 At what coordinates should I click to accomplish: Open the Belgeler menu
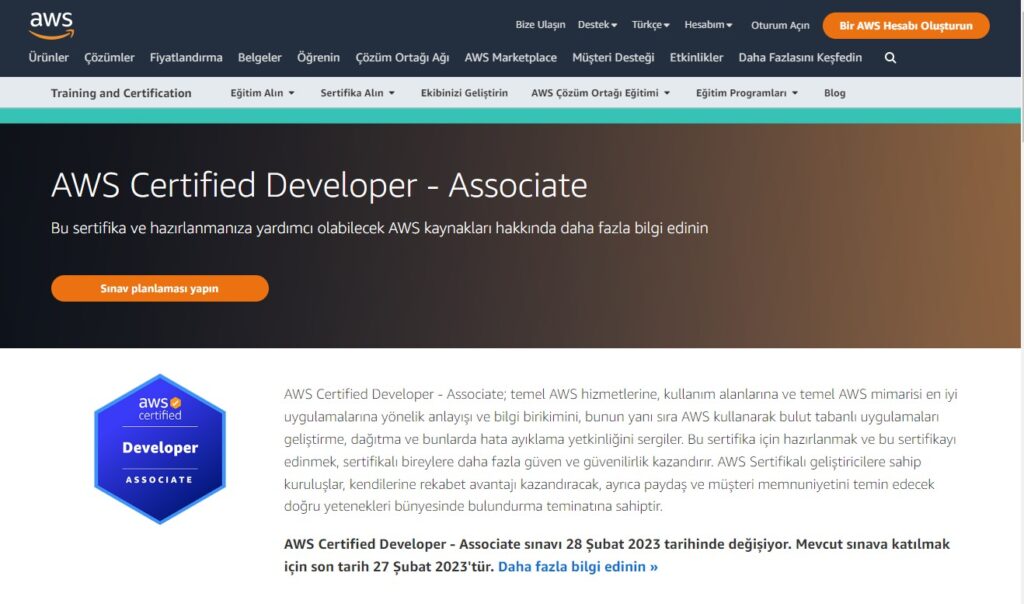[259, 57]
